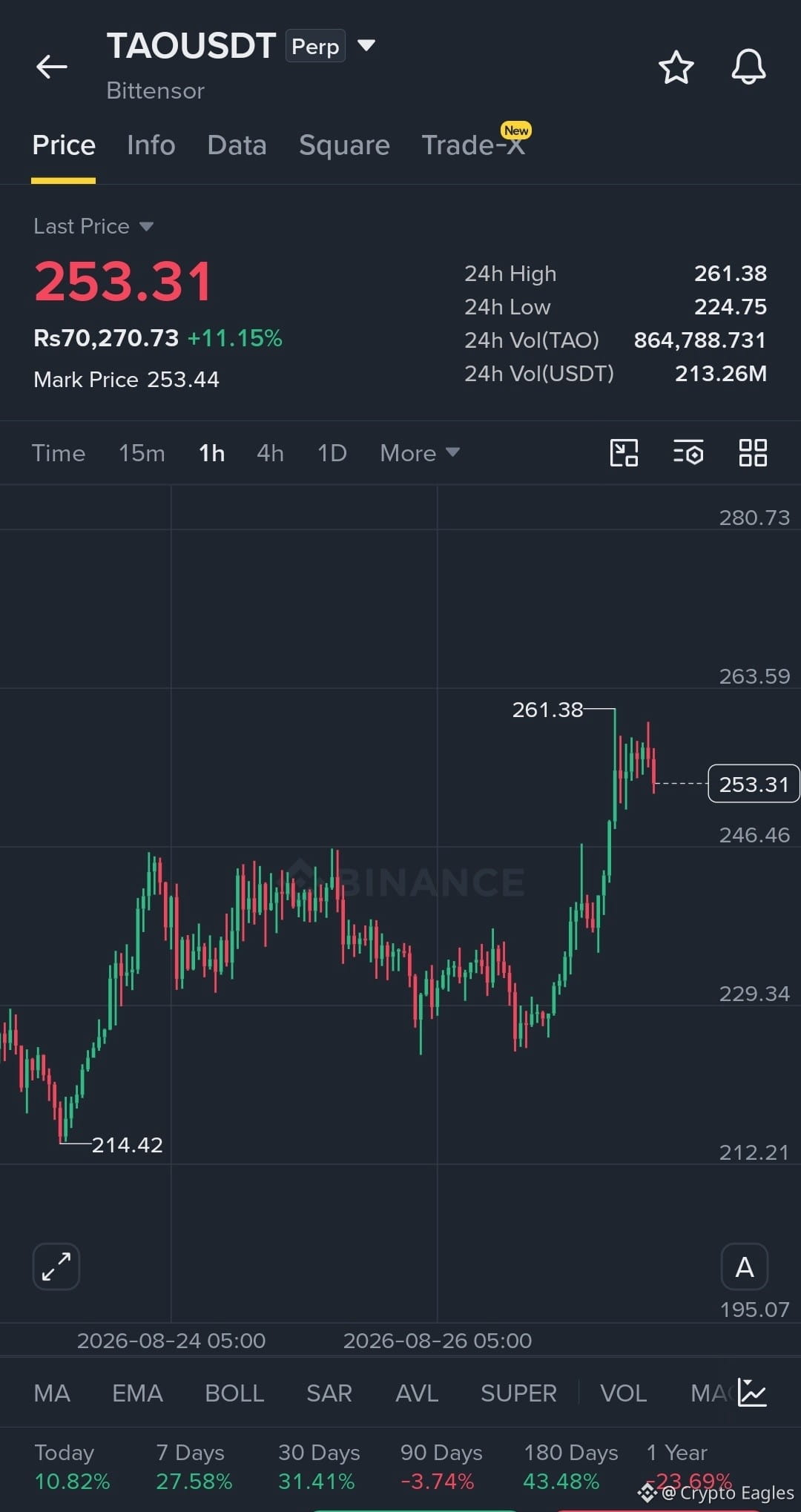
Task: Click the Rs70,270.73 converted price
Action: (x=106, y=338)
